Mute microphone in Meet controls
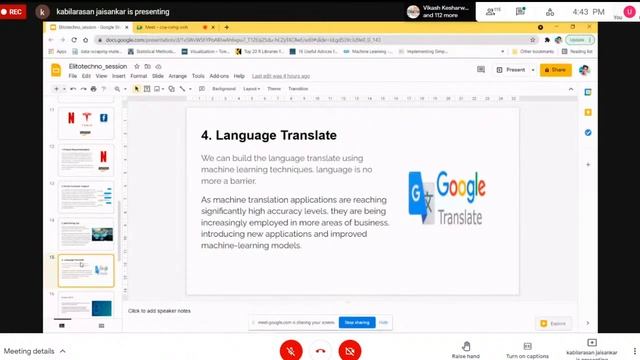Image resolution: width=640 pixels, height=360 pixels. pyautogui.click(x=291, y=351)
